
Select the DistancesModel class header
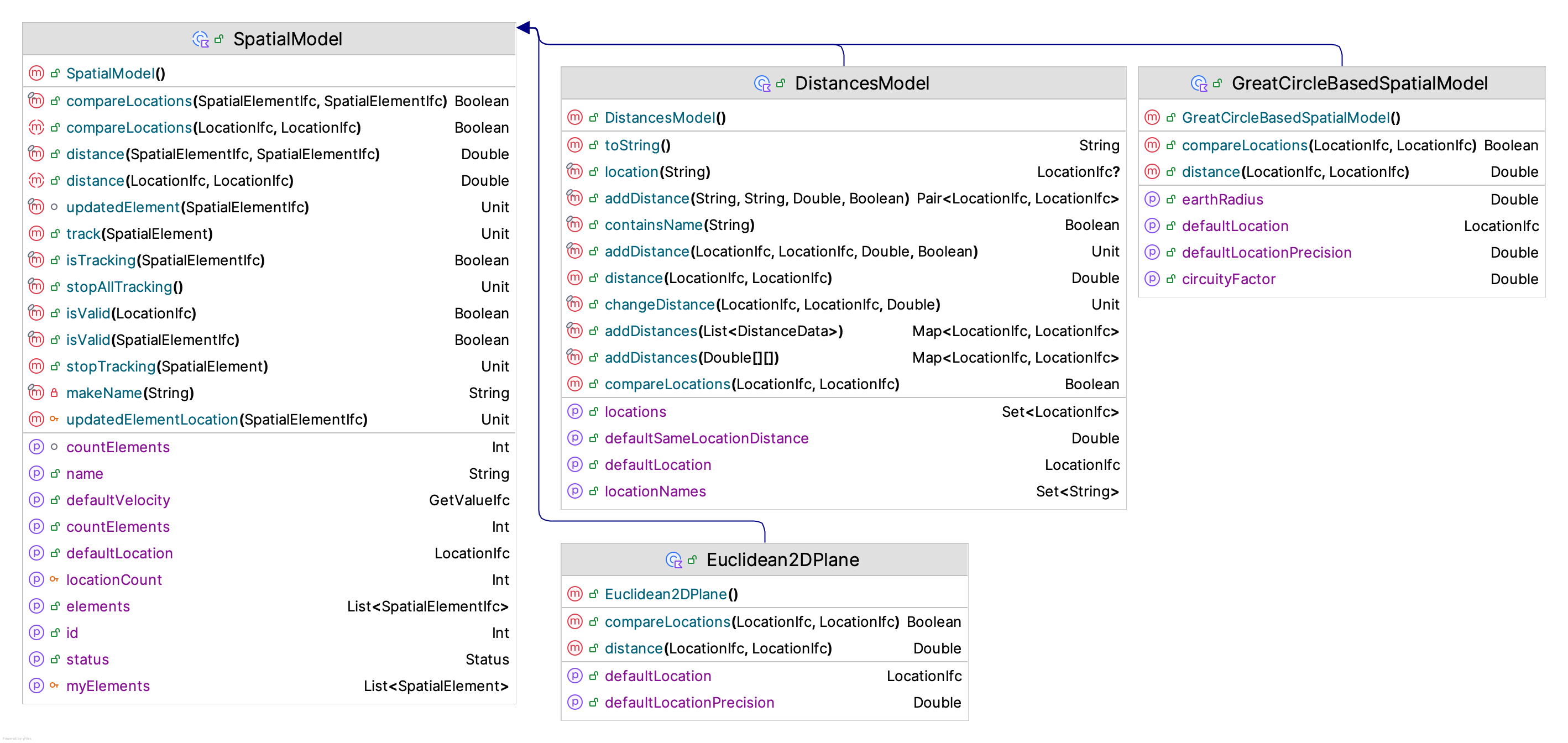click(x=843, y=83)
